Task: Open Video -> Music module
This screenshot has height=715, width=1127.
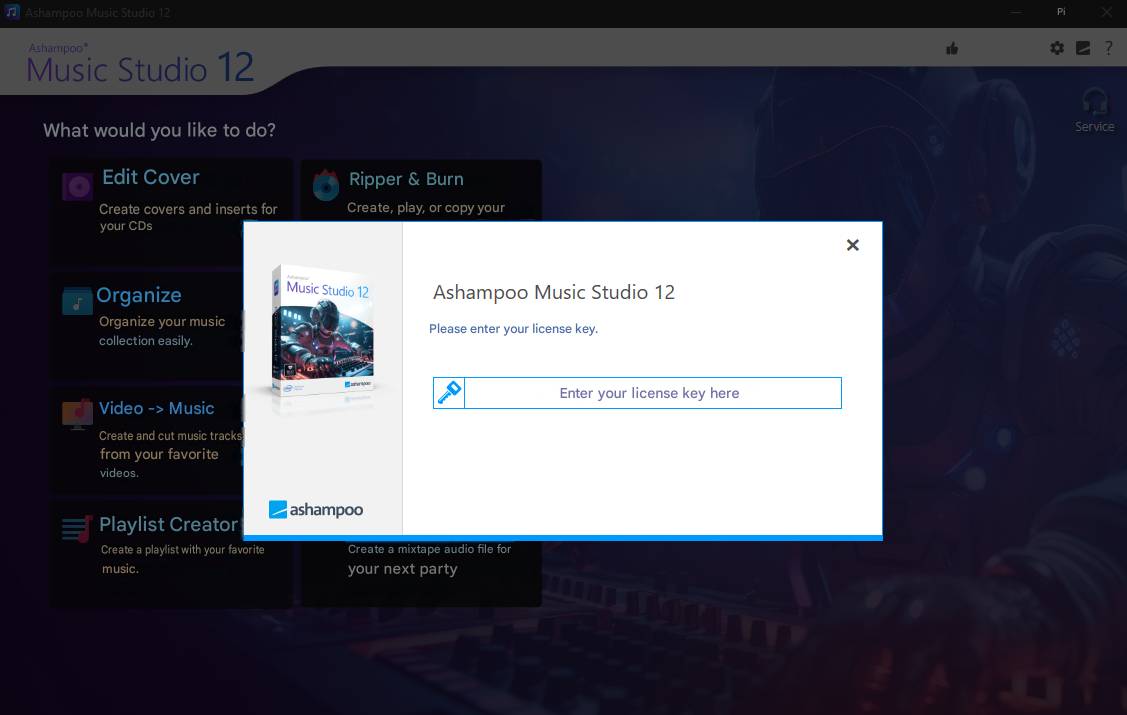Action: [157, 408]
